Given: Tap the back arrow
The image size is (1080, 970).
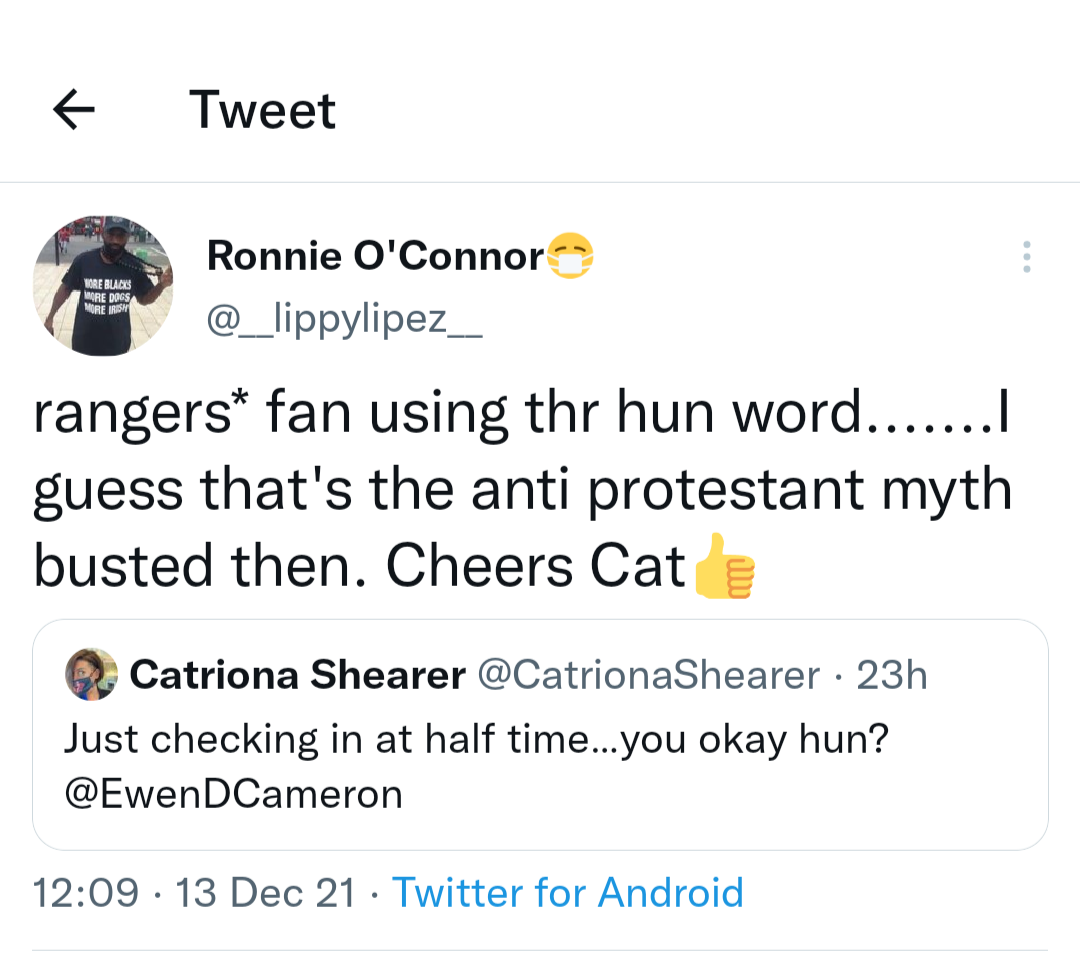Looking at the screenshot, I should 73,110.
